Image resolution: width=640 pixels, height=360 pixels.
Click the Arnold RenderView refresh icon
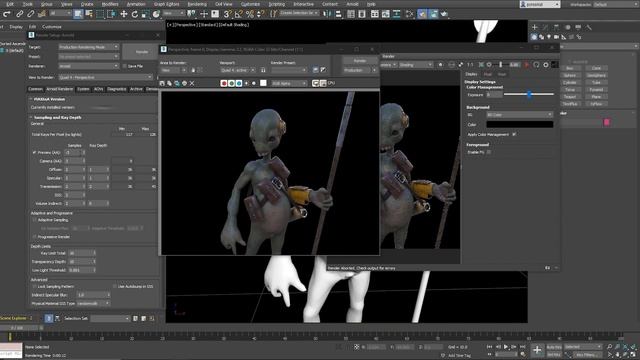pos(536,65)
